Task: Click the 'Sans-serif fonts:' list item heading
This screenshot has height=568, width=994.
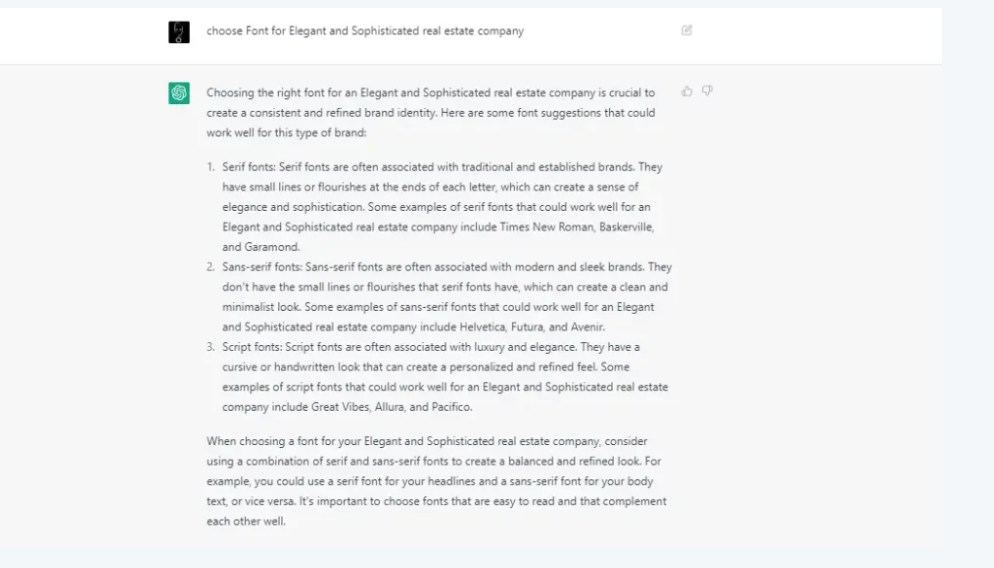Action: tap(262, 267)
